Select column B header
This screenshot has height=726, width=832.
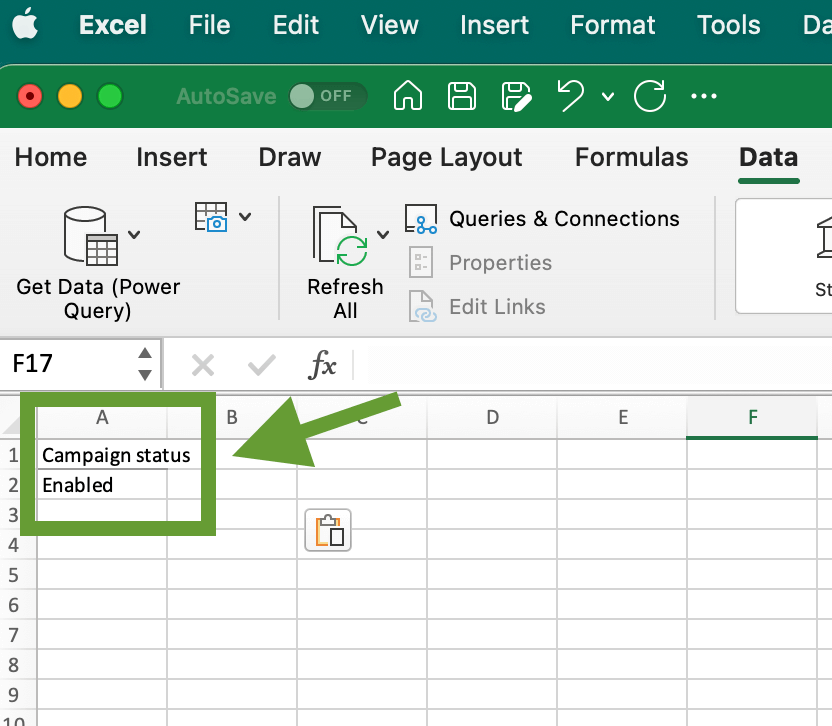pos(232,418)
